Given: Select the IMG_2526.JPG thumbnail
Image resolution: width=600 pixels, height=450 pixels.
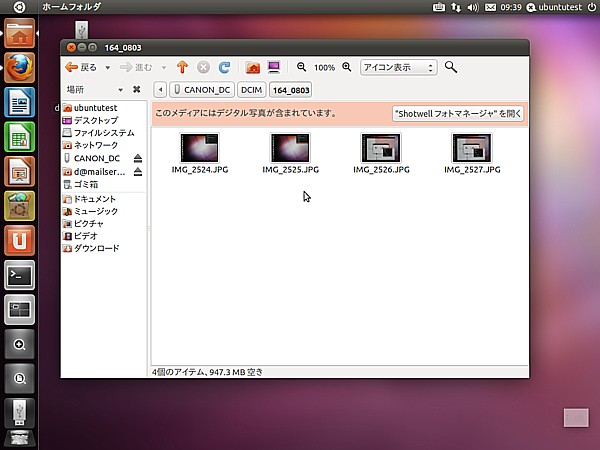Looking at the screenshot, I should (x=381, y=148).
